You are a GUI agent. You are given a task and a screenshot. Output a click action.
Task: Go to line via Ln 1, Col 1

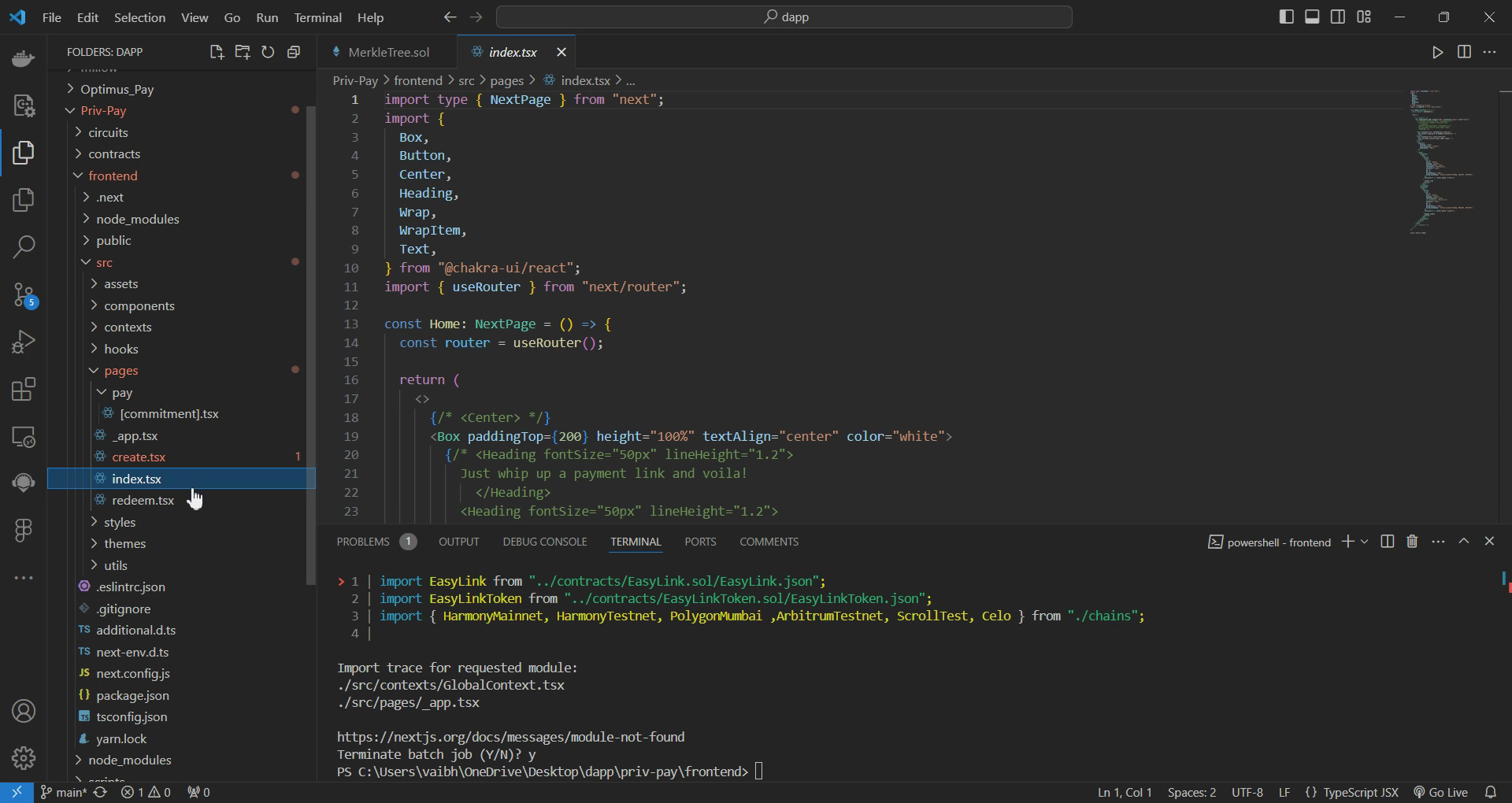click(x=1125, y=793)
